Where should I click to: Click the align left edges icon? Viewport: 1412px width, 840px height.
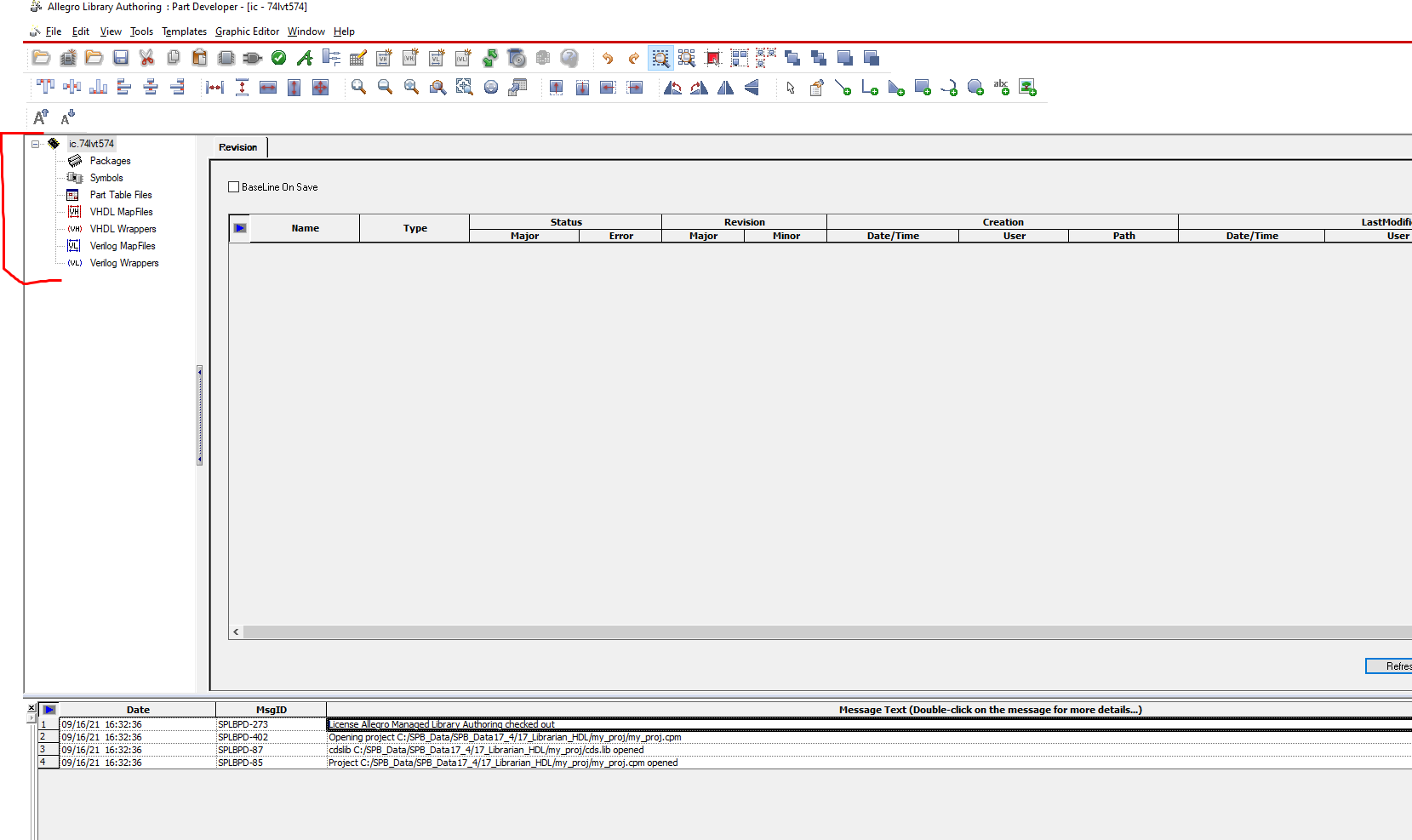tap(124, 87)
